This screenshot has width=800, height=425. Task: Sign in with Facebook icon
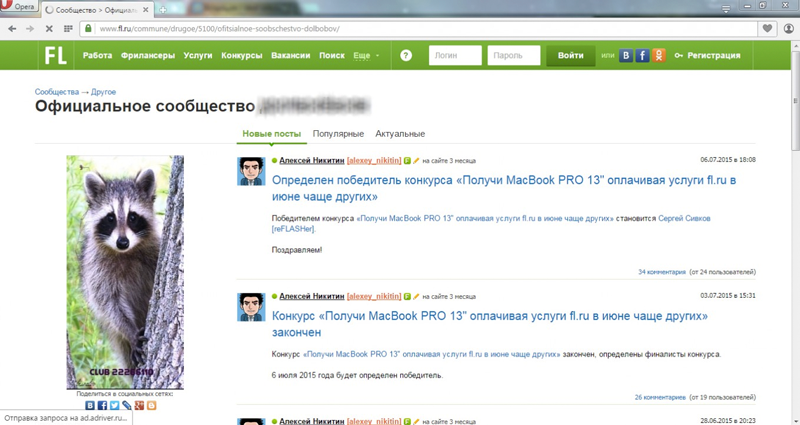click(642, 56)
